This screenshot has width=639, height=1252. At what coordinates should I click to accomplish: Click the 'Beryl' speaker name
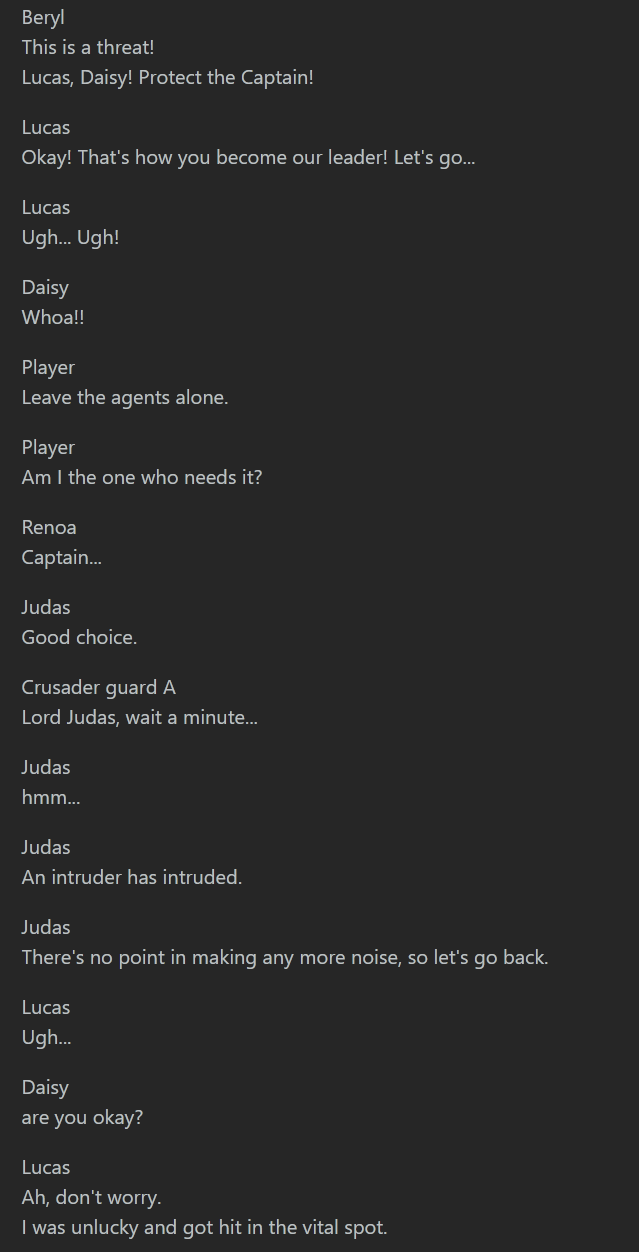[43, 18]
